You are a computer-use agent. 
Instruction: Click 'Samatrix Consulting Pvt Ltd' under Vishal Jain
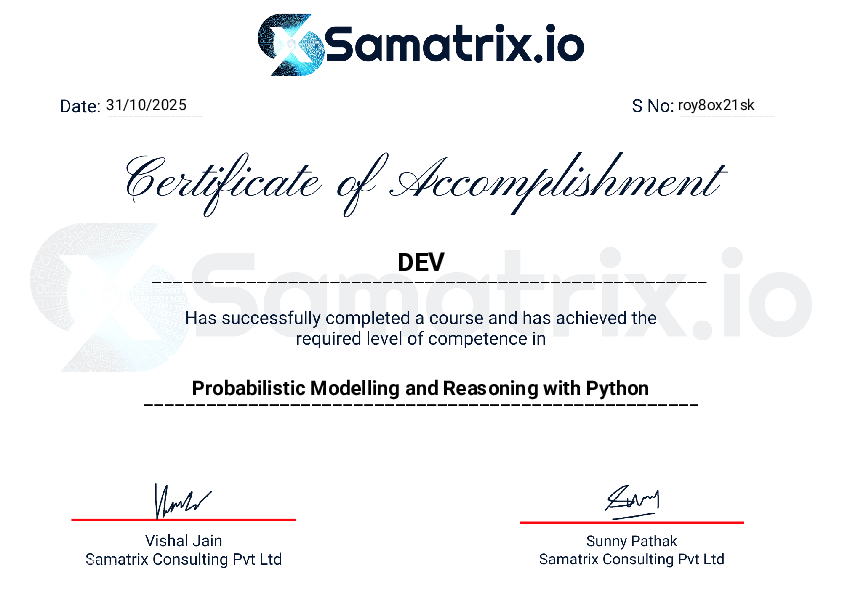point(183,559)
